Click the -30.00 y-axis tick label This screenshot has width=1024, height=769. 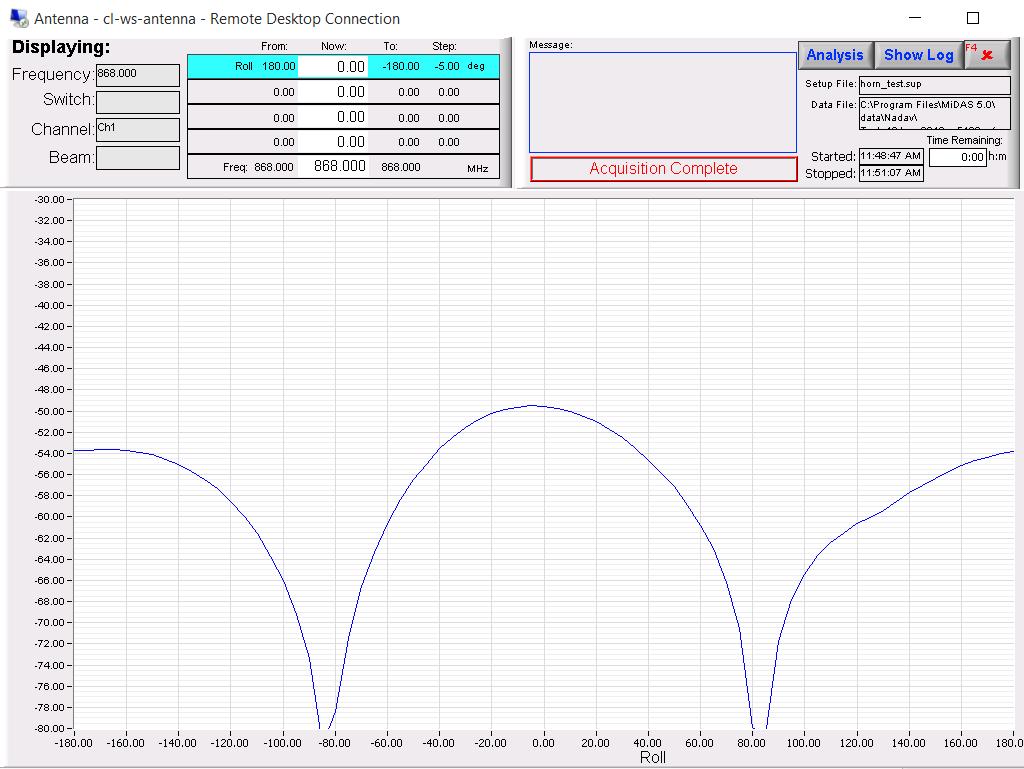tap(49, 200)
